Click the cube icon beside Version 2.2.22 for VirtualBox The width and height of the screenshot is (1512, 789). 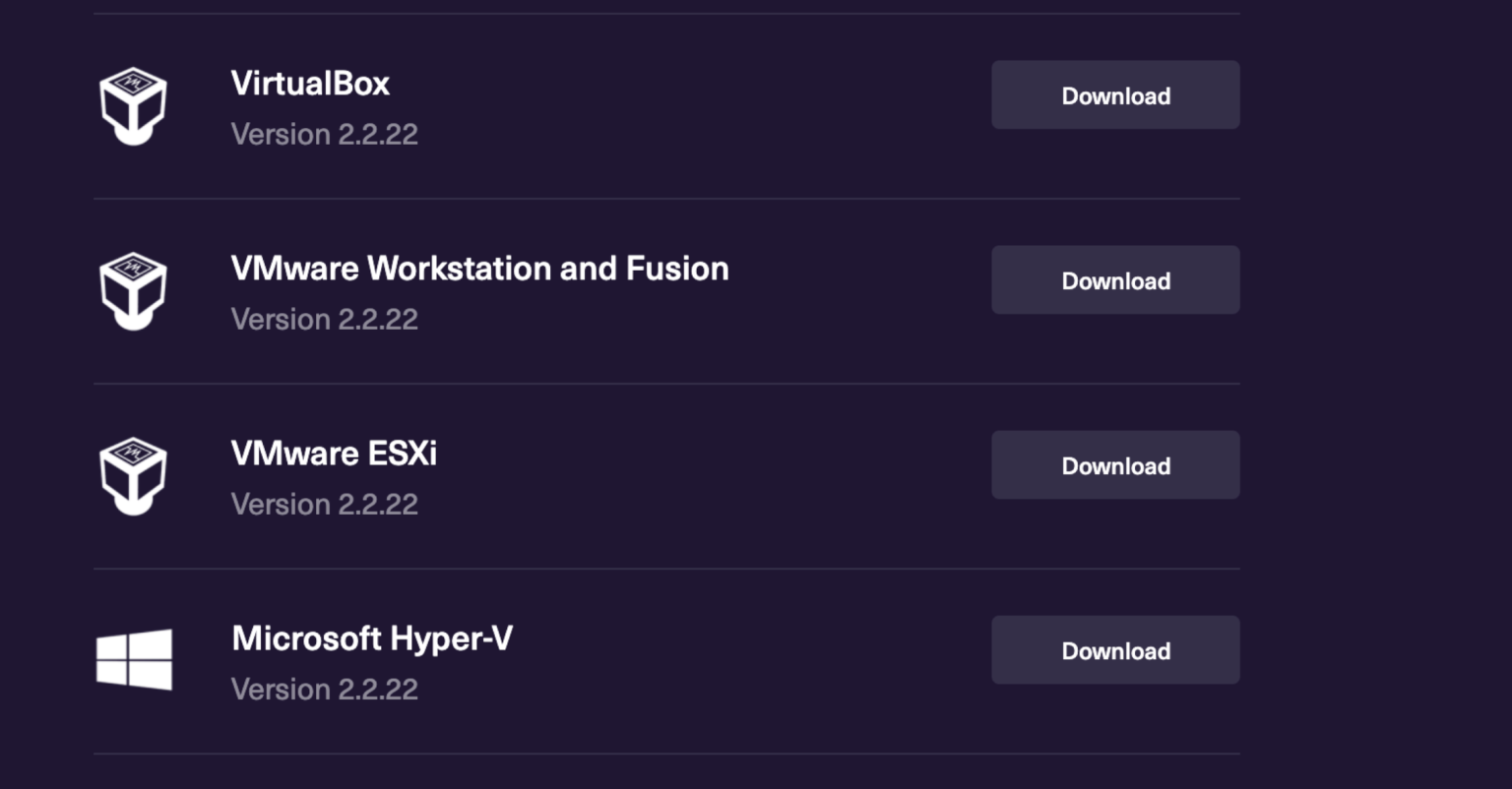134,103
